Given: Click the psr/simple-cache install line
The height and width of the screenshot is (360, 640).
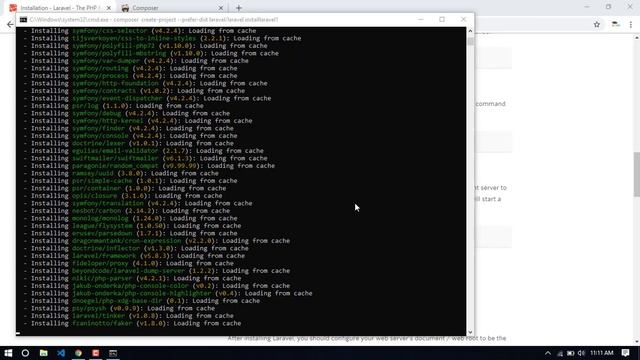Looking at the screenshot, I should [x=131, y=181].
